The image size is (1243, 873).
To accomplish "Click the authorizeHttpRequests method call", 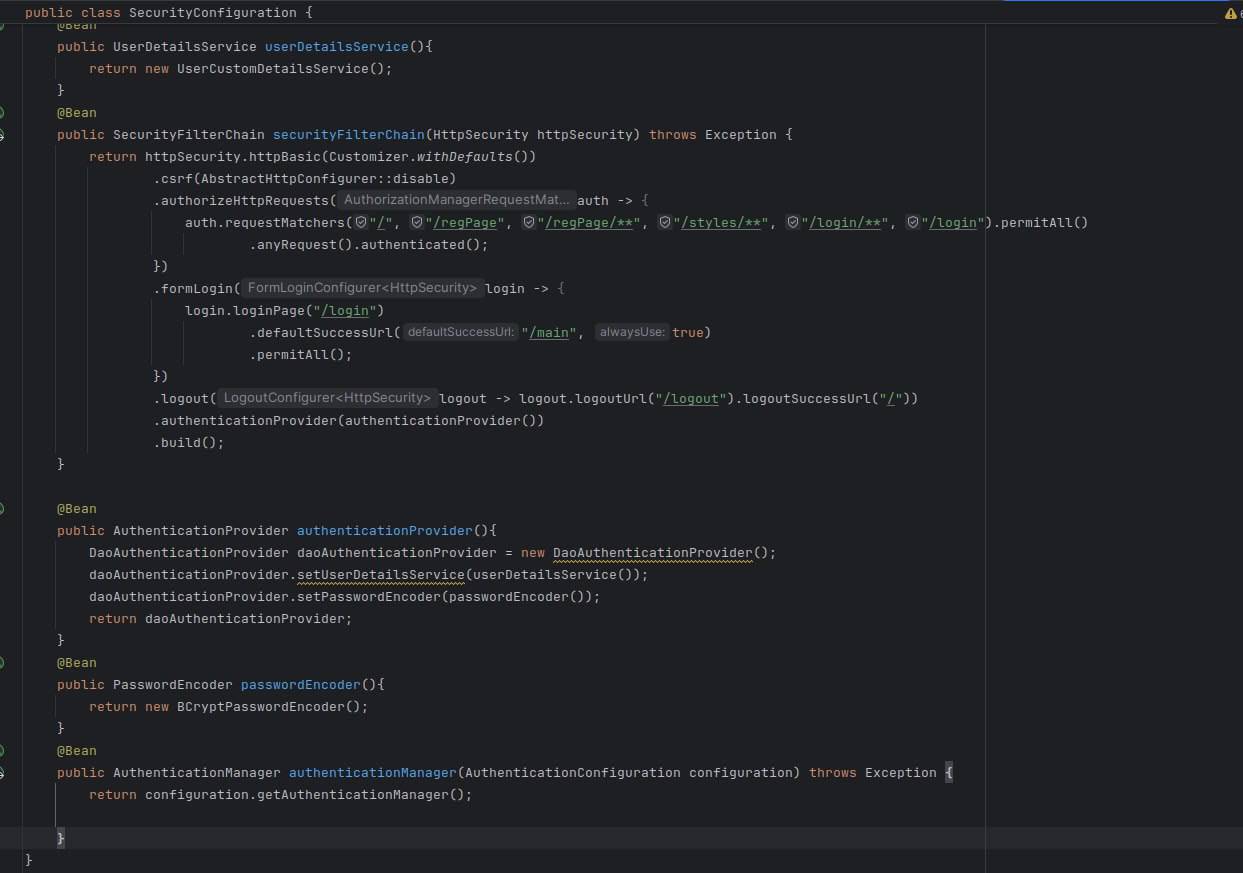I will click(245, 201).
